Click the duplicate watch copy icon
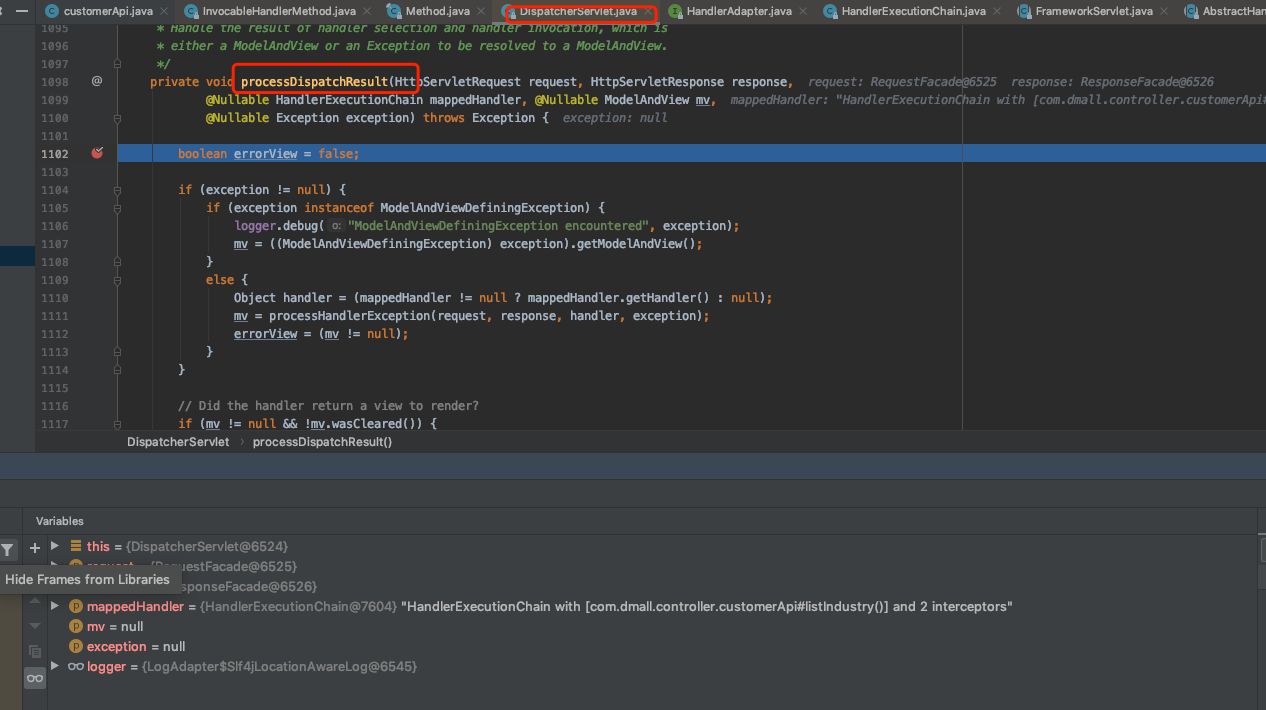This screenshot has width=1266, height=710. click(x=35, y=651)
